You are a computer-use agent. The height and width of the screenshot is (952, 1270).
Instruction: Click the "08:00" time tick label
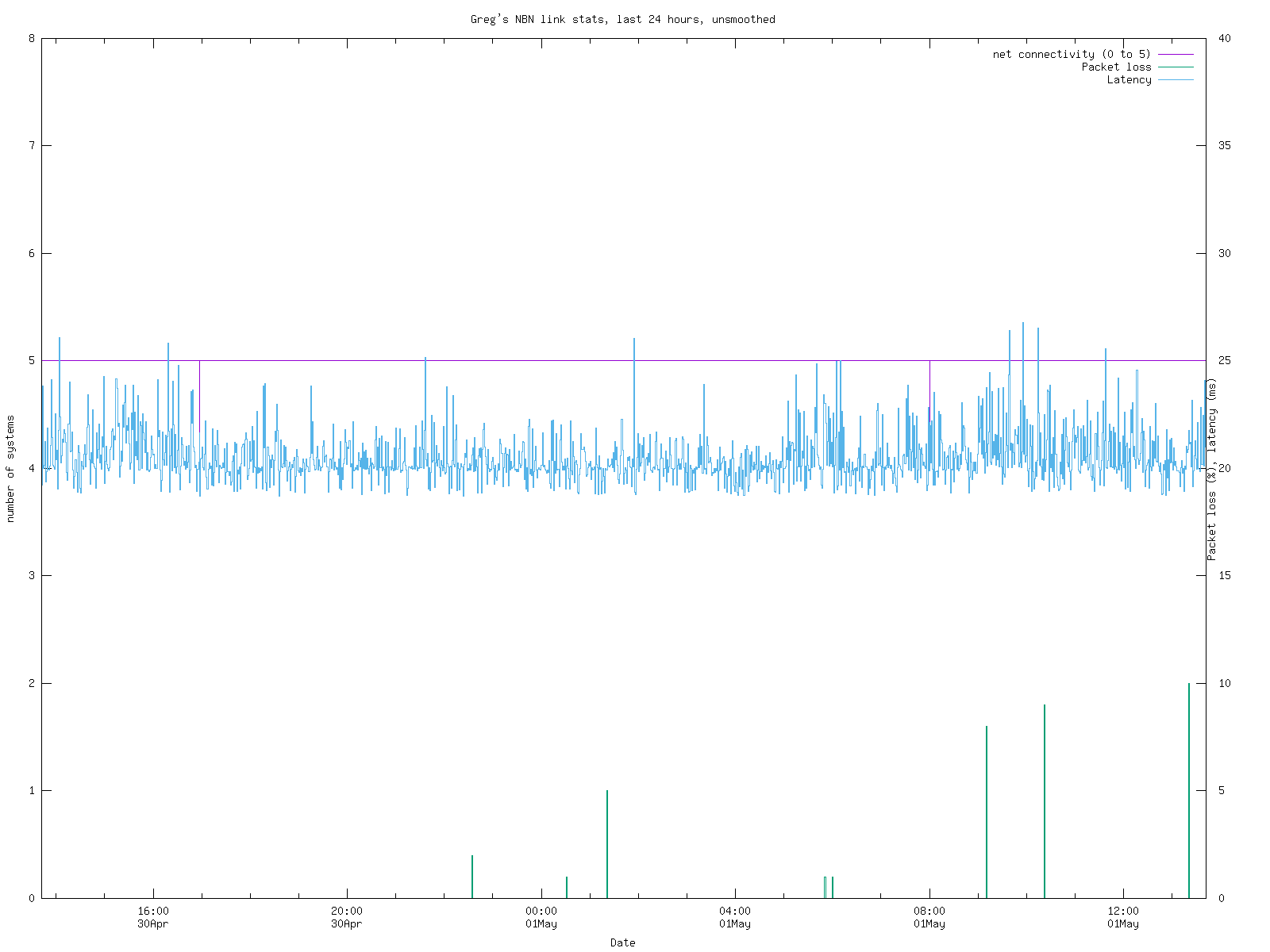pyautogui.click(x=929, y=911)
